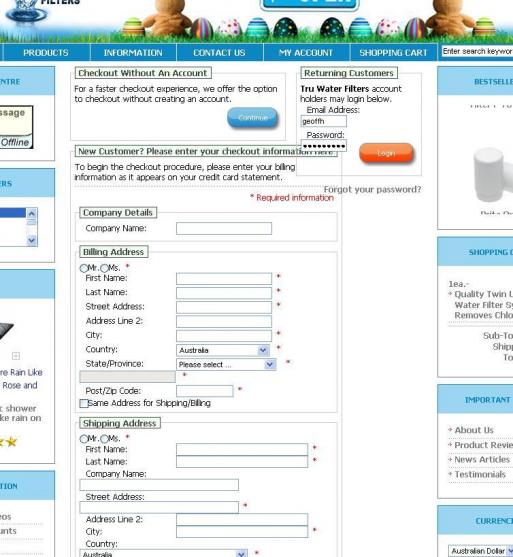Focus the search keyword box
The height and width of the screenshot is (557, 513).
477,52
